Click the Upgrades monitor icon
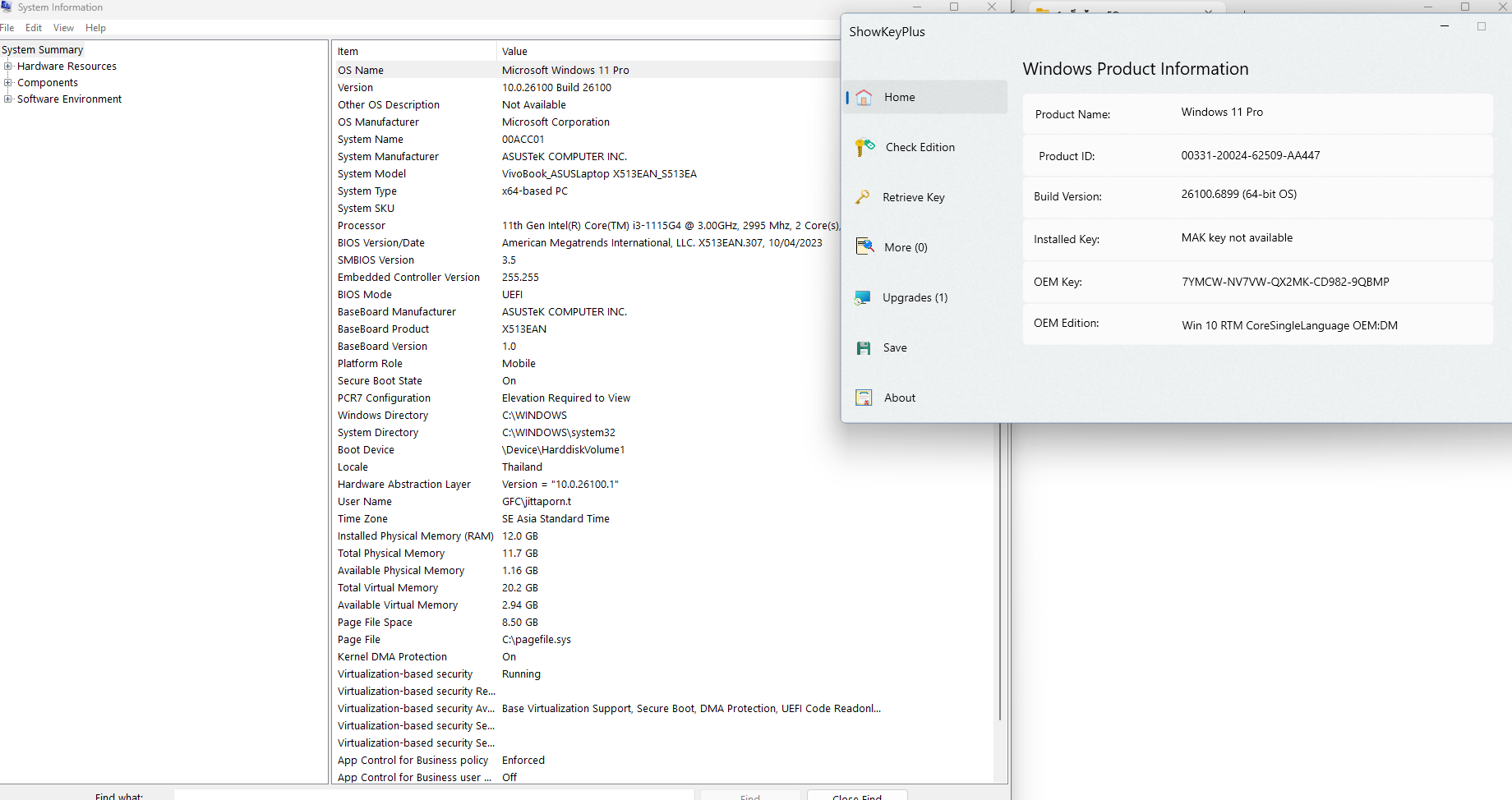Screen dimensions: 1512x800 point(863,297)
